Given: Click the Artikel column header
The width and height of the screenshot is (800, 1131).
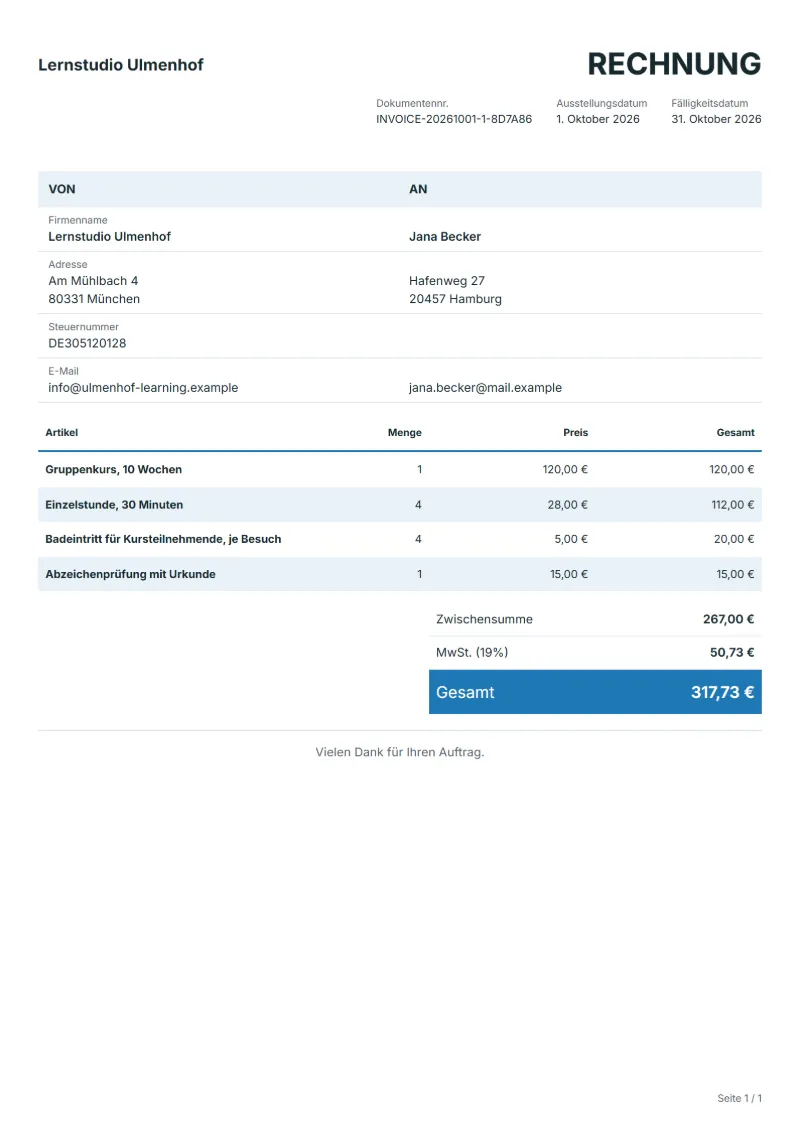Looking at the screenshot, I should pyautogui.click(x=61, y=433).
